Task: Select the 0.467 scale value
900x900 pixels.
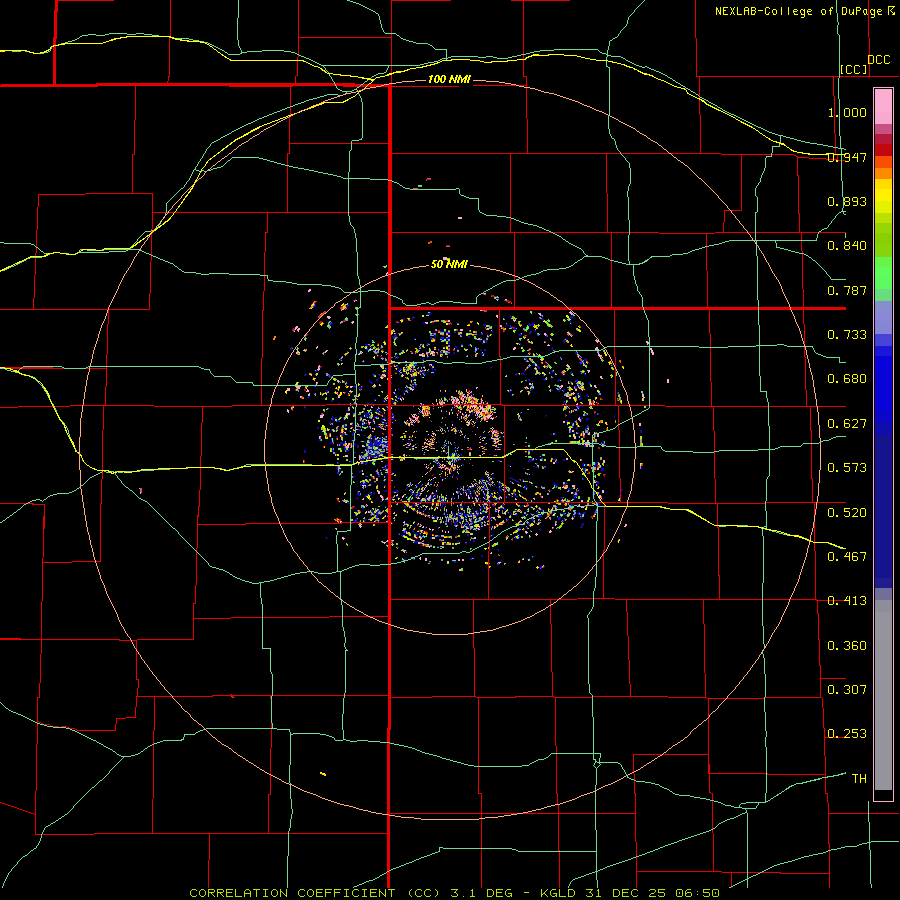Action: (x=847, y=557)
